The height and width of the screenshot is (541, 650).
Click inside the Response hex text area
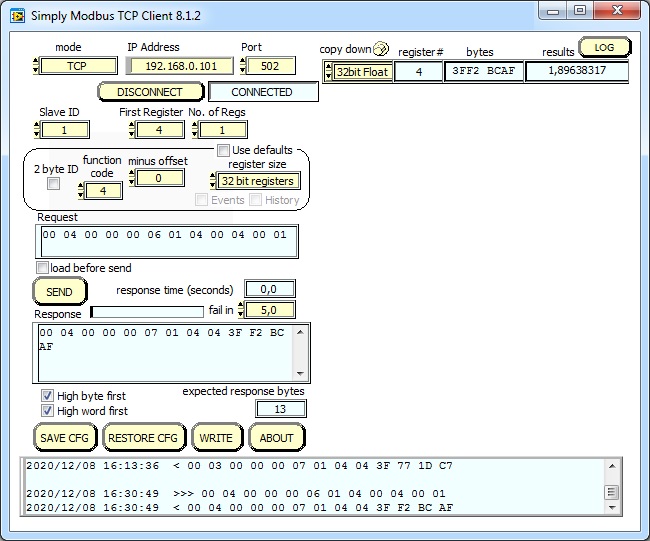point(166,353)
